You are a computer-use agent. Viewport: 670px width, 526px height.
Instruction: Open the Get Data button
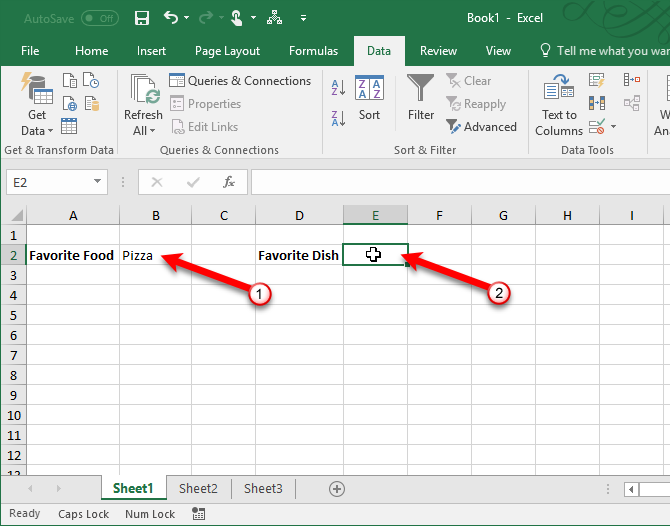click(37, 104)
